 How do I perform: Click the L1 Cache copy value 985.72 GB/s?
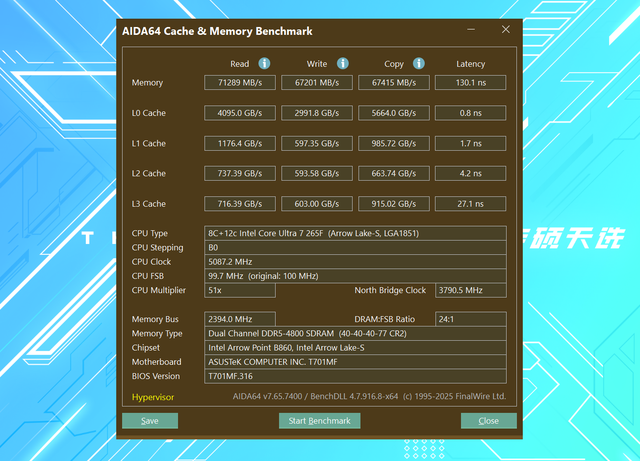pyautogui.click(x=394, y=143)
